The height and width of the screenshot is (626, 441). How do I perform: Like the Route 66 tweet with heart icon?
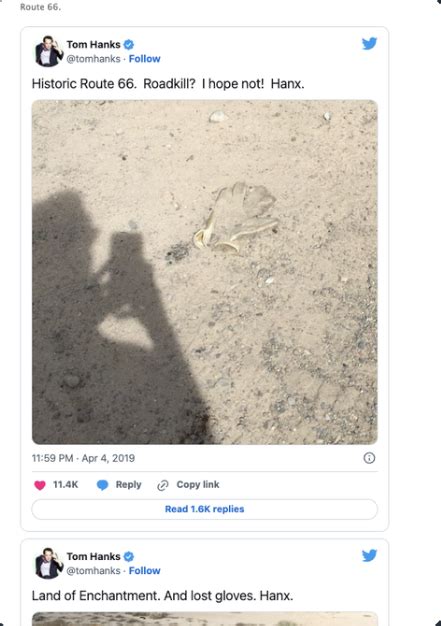point(40,485)
